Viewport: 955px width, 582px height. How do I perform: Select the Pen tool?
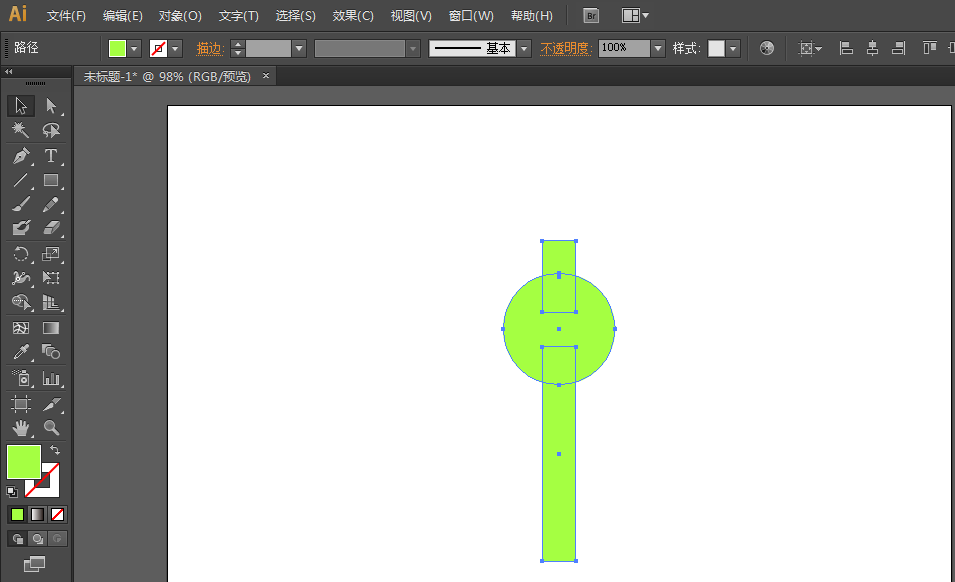[x=21, y=155]
